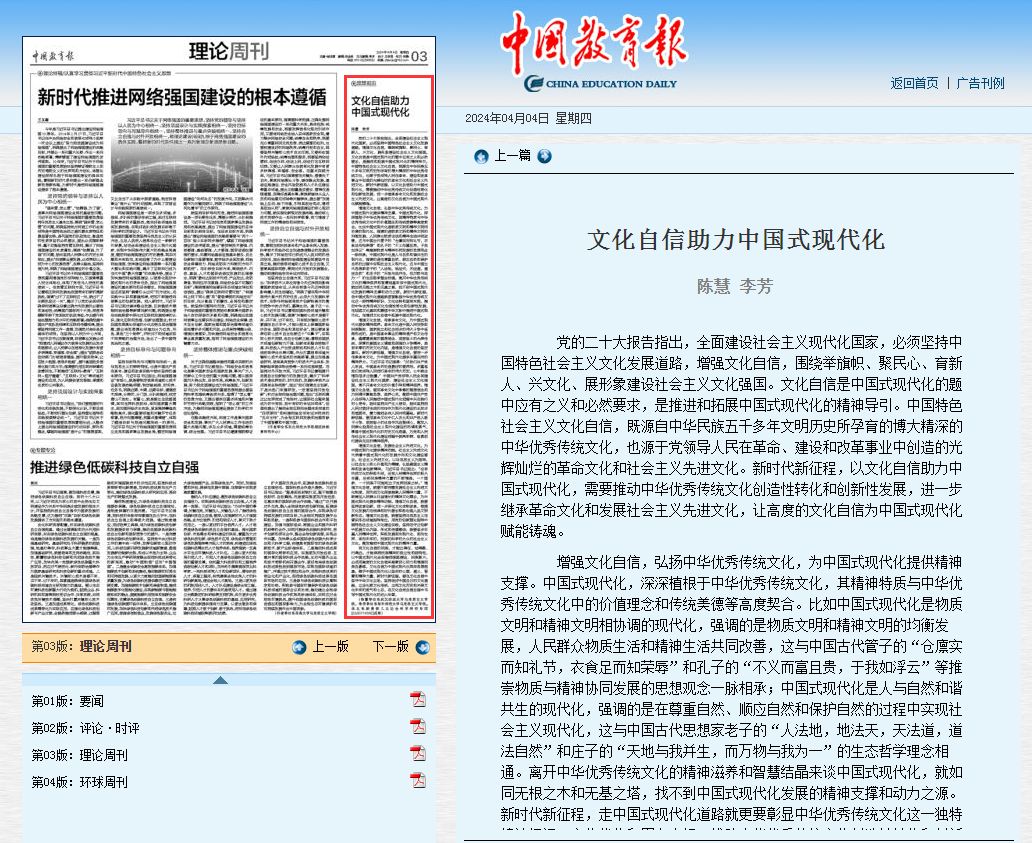1032x843 pixels.
Task: Open the PDF icon for 第02版 评论·时评
Action: 418,726
